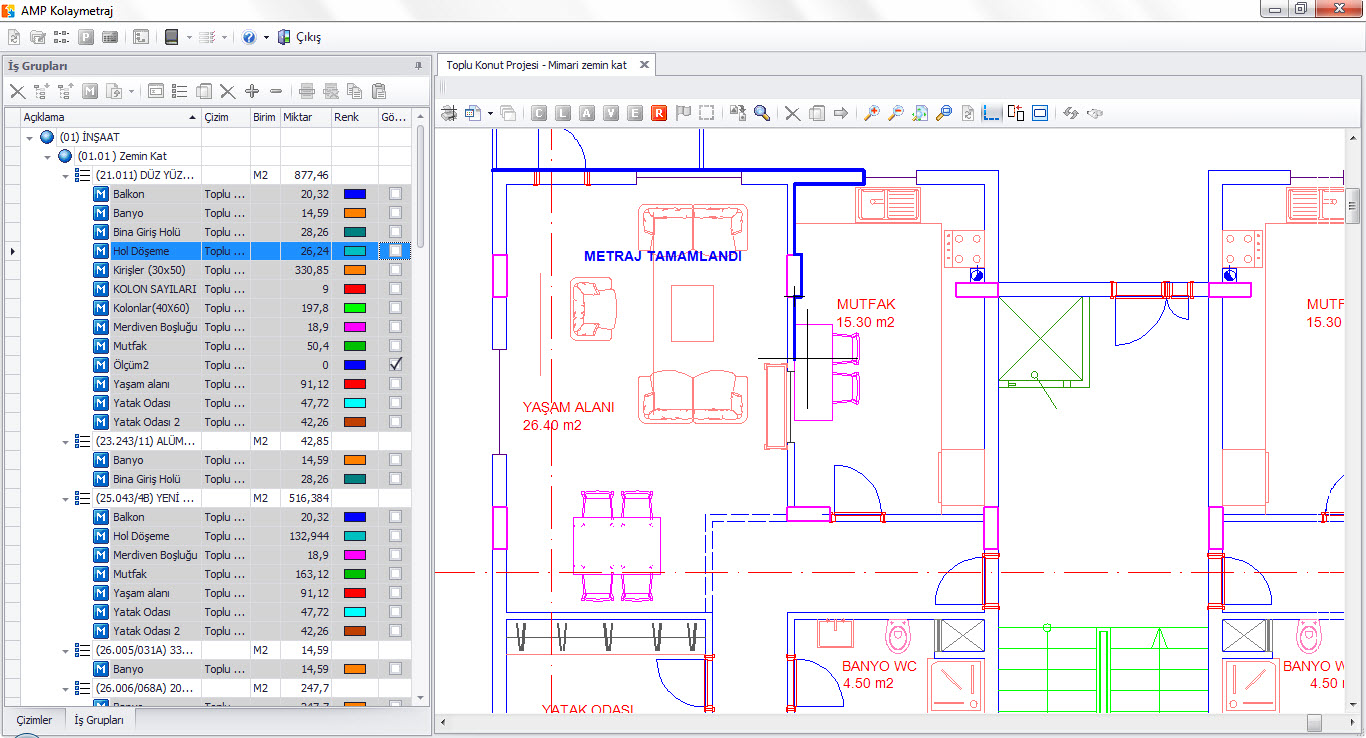Switch to the Çizimler tab
Screen dimensions: 1366x738
[x=33, y=719]
